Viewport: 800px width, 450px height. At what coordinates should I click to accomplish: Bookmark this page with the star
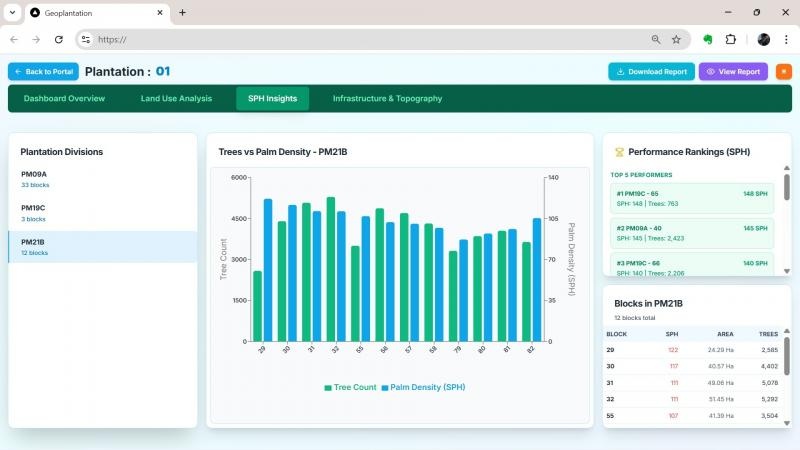click(676, 39)
